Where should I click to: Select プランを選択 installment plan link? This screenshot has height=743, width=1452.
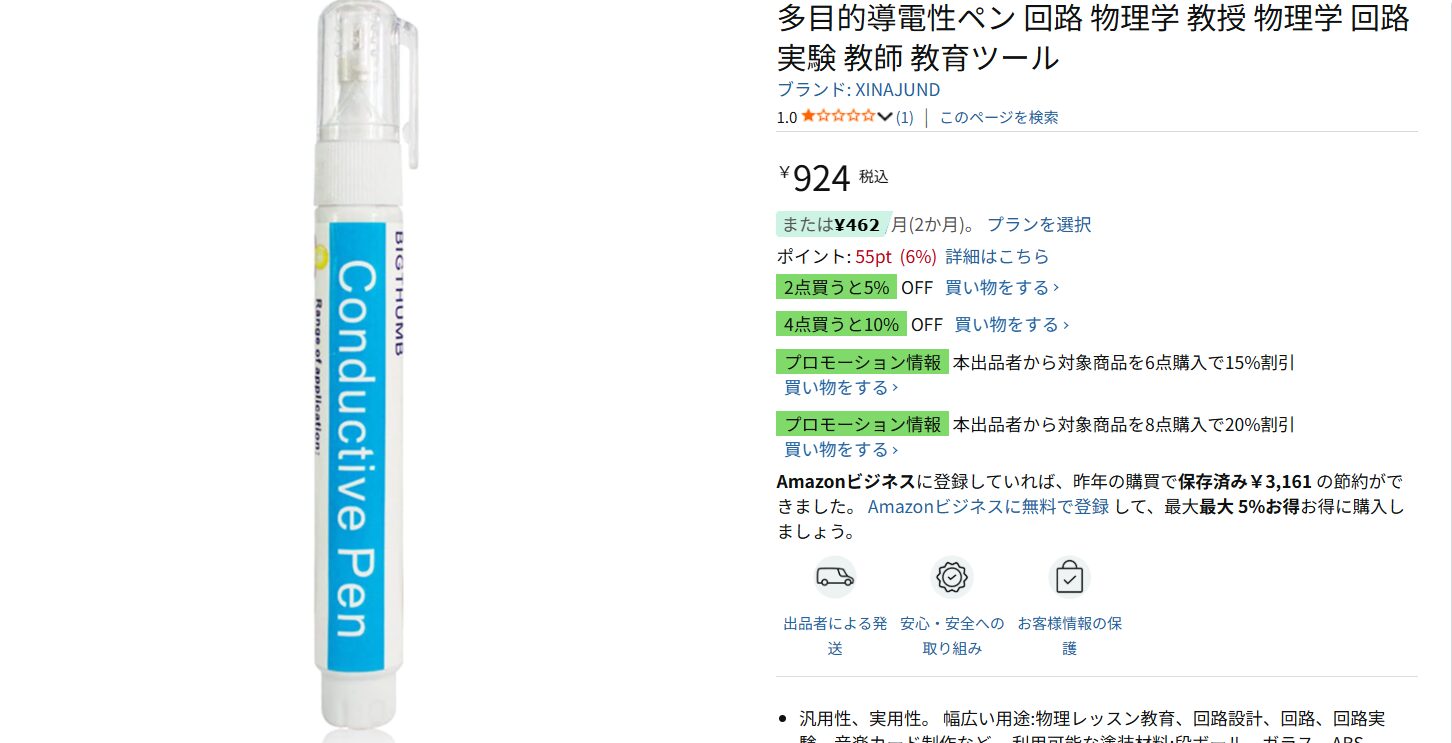pyautogui.click(x=1039, y=224)
